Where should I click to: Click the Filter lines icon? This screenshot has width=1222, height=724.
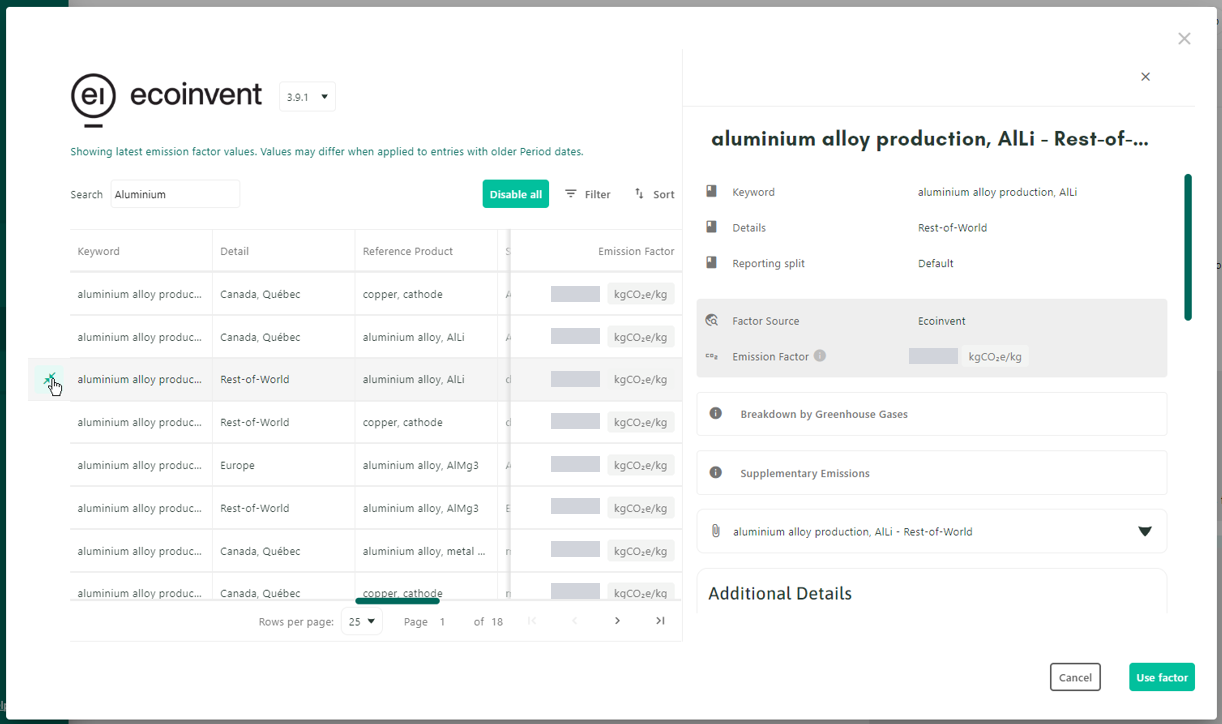click(571, 194)
